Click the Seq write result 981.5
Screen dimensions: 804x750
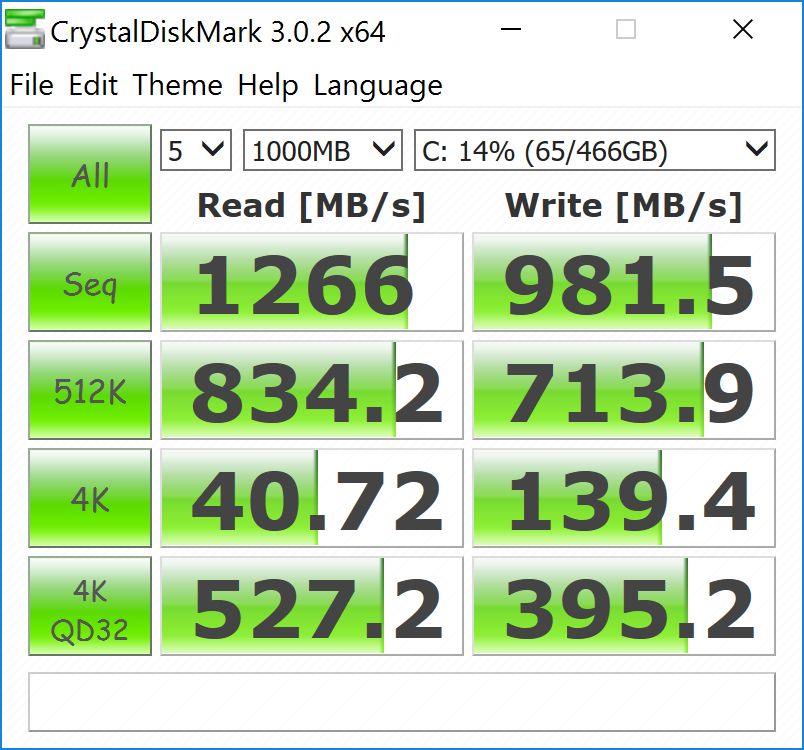[624, 282]
